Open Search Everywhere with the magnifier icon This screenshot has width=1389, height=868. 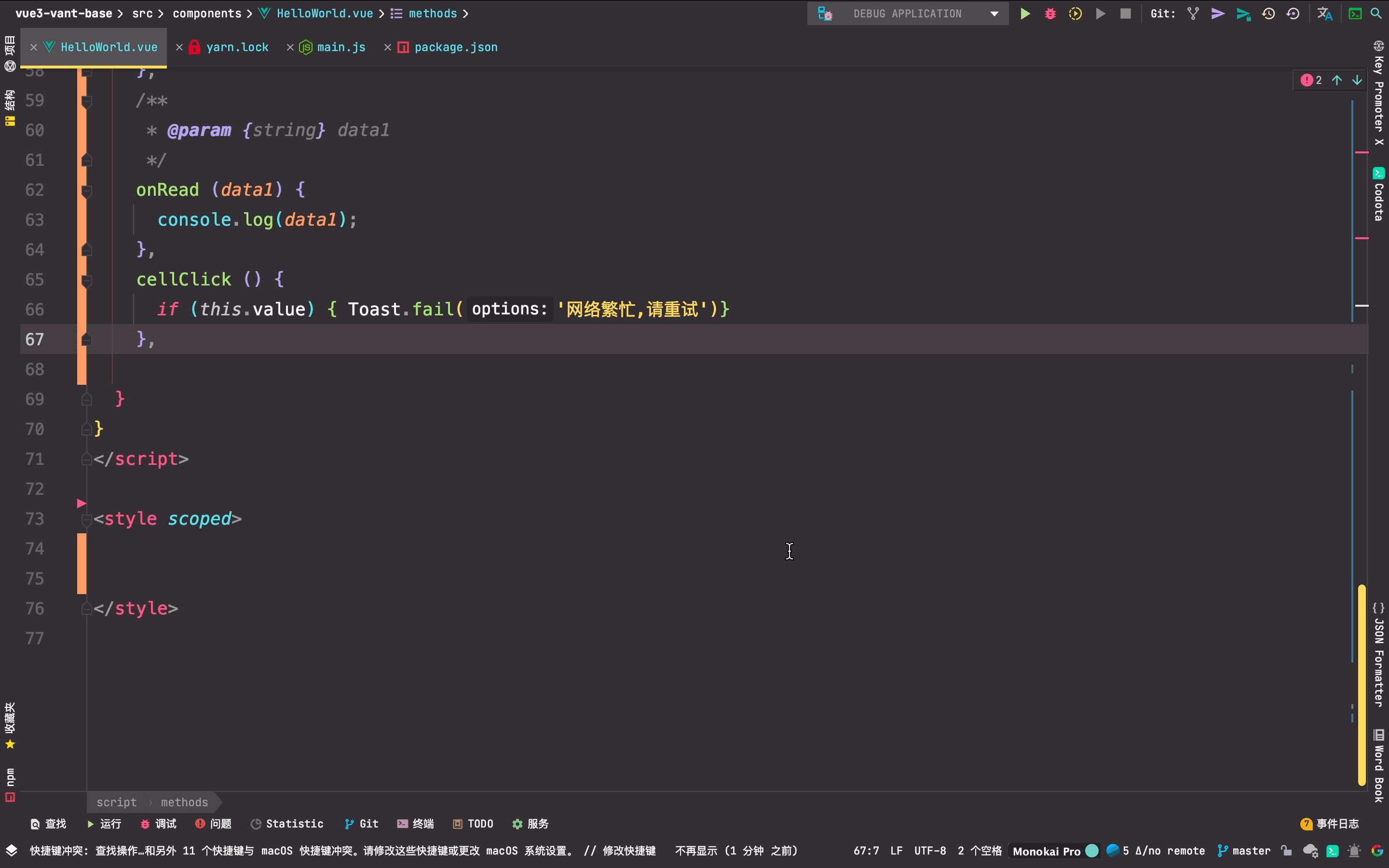pos(1376,13)
